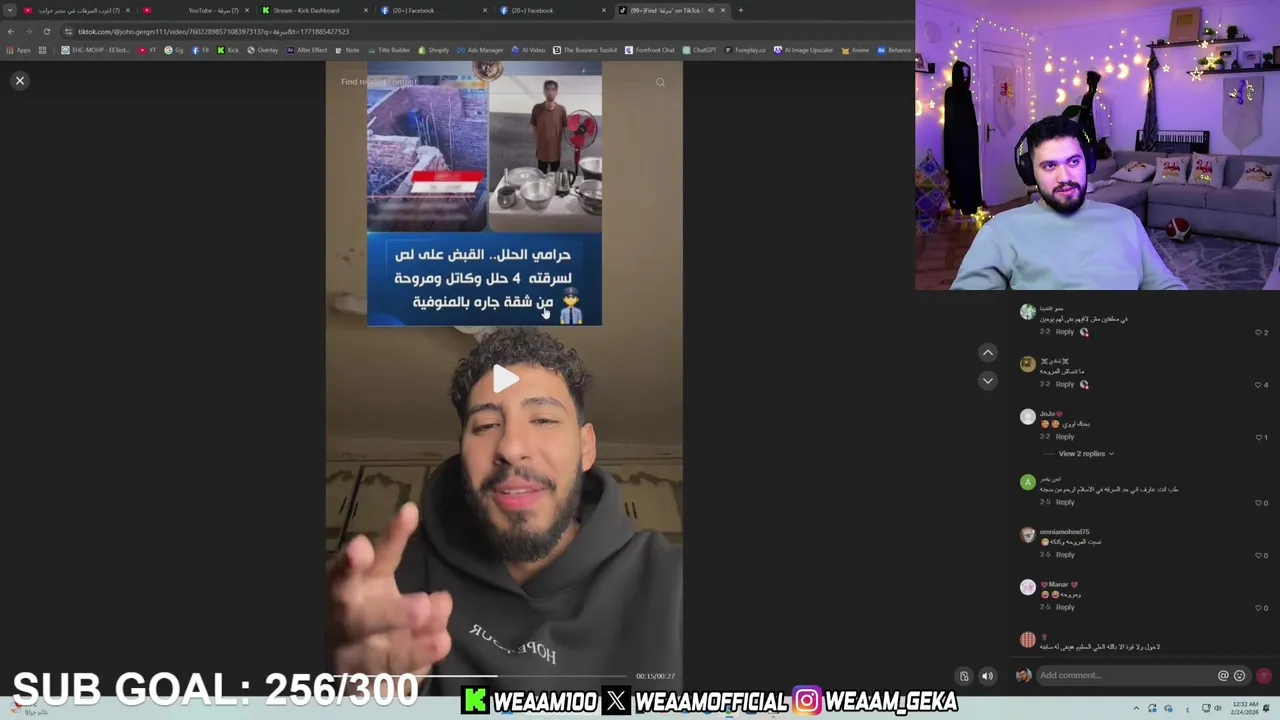Open the Note bookmark
Image resolution: width=1280 pixels, height=720 pixels.
pyautogui.click(x=348, y=50)
